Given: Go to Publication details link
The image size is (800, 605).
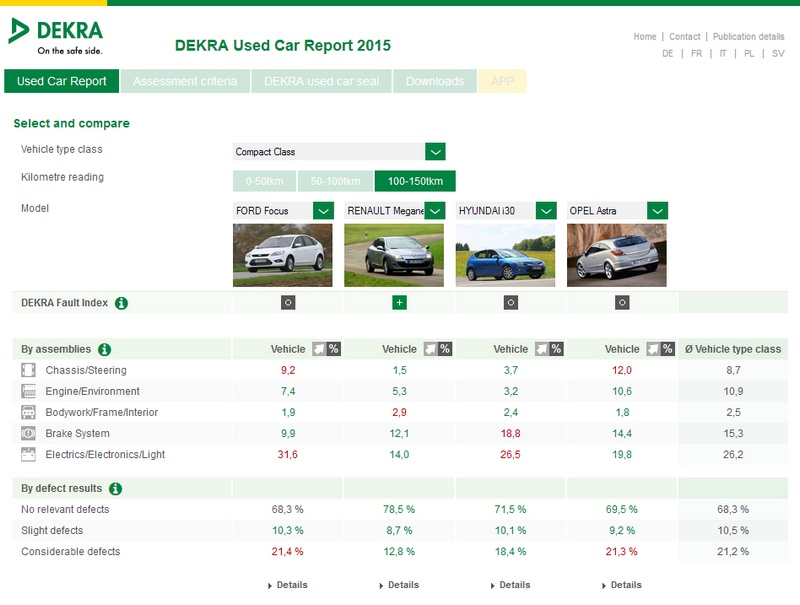Looking at the screenshot, I should [748, 37].
